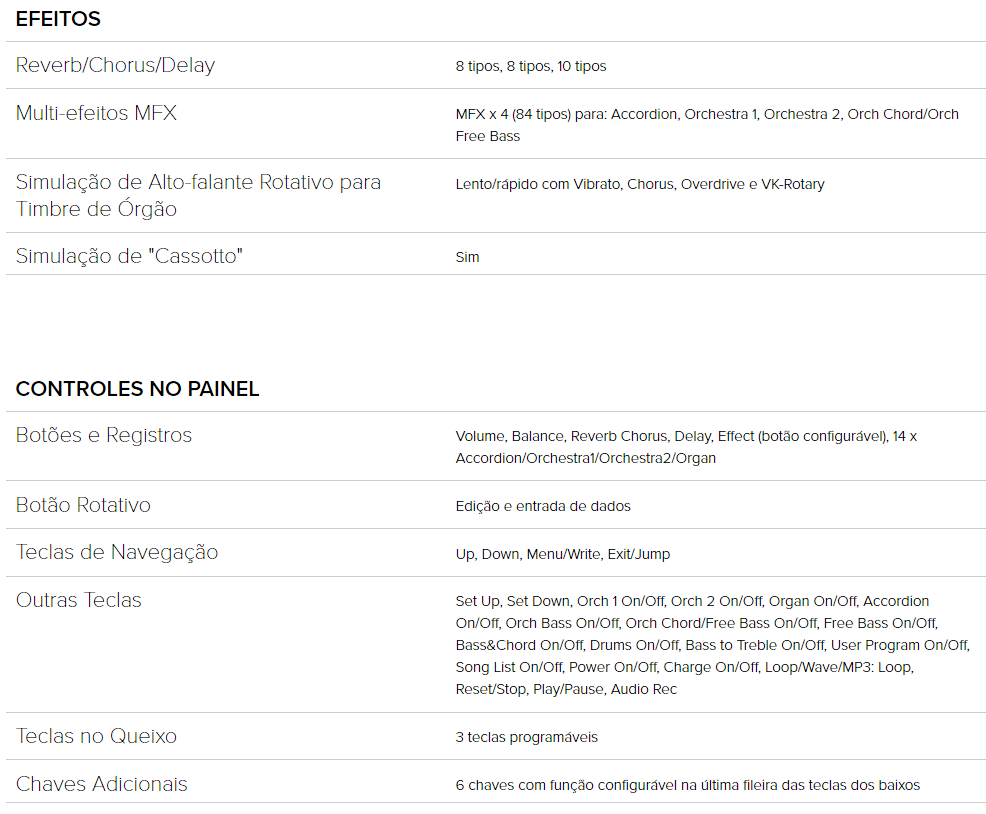This screenshot has height=814, width=986.
Task: Select the Botão Rotativo label
Action: 83,505
